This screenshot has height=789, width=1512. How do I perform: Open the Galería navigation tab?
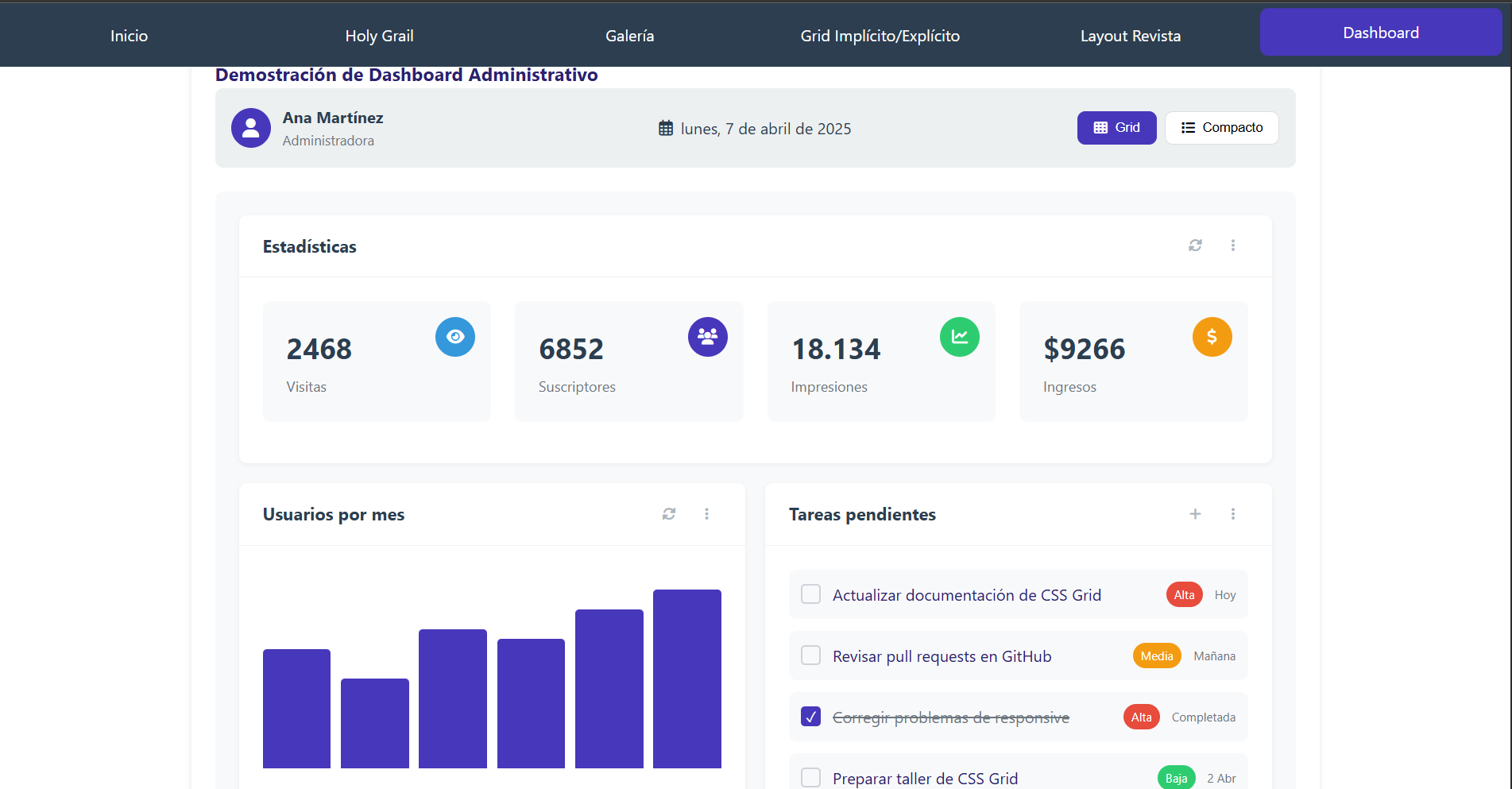pos(629,36)
